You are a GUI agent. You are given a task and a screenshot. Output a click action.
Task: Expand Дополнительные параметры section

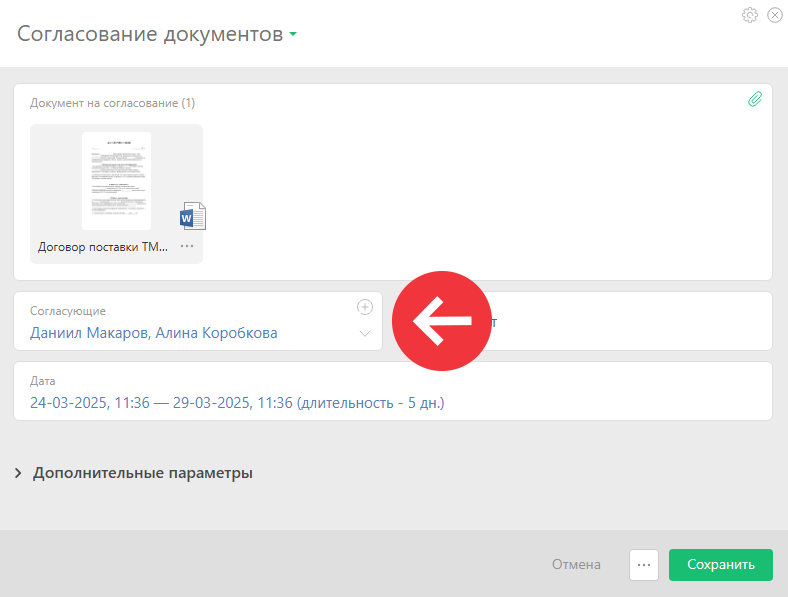pos(134,473)
